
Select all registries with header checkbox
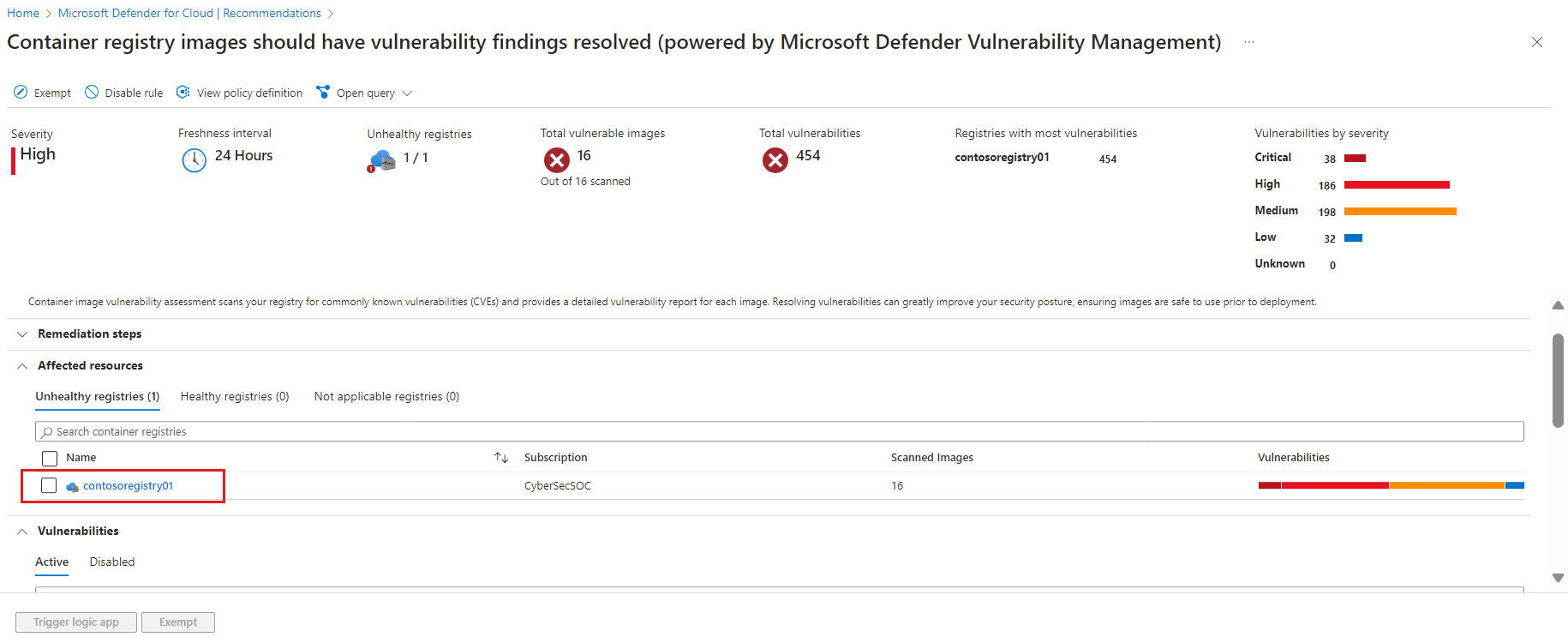pyautogui.click(x=50, y=459)
